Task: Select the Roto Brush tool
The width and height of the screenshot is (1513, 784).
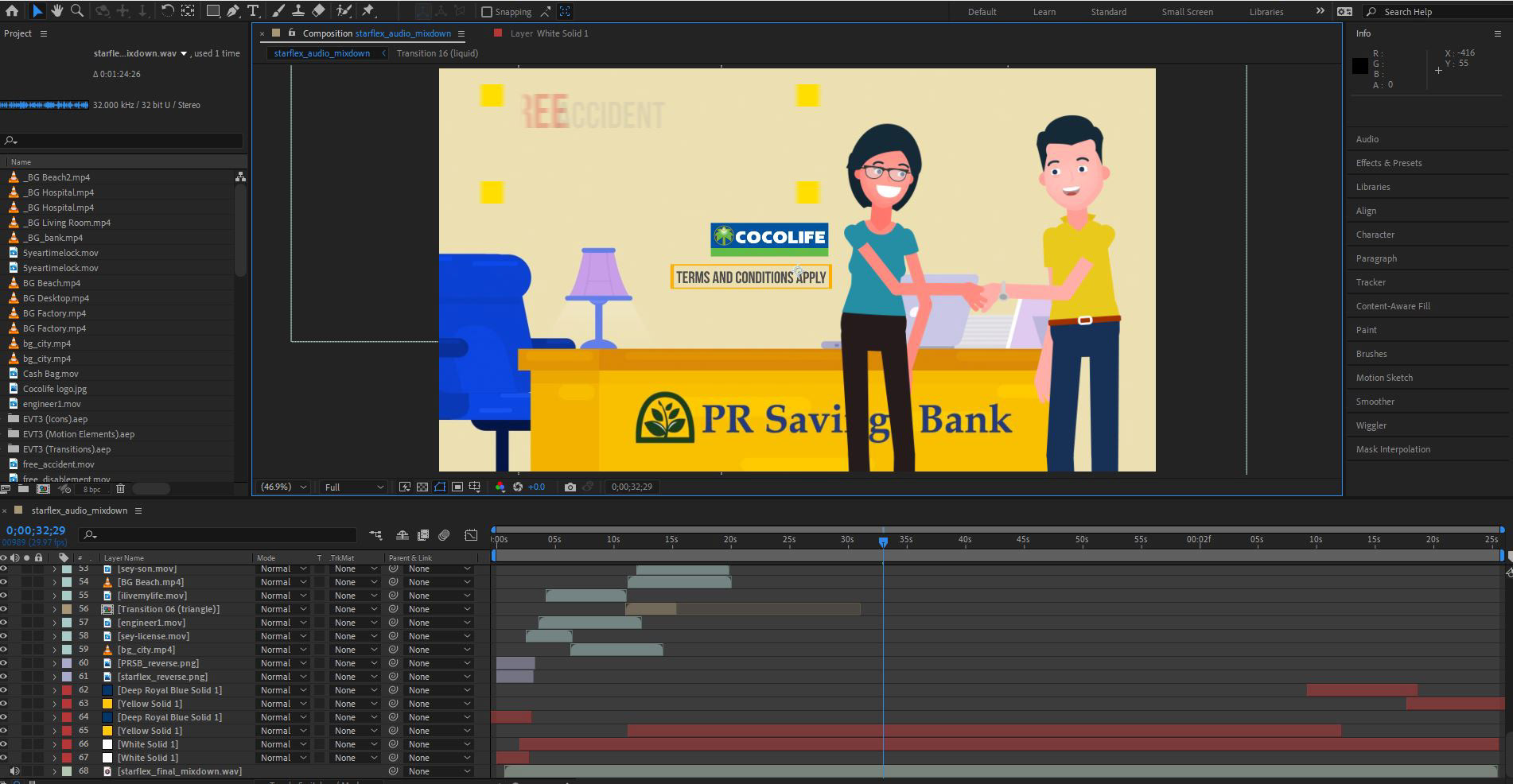Action: [x=344, y=10]
